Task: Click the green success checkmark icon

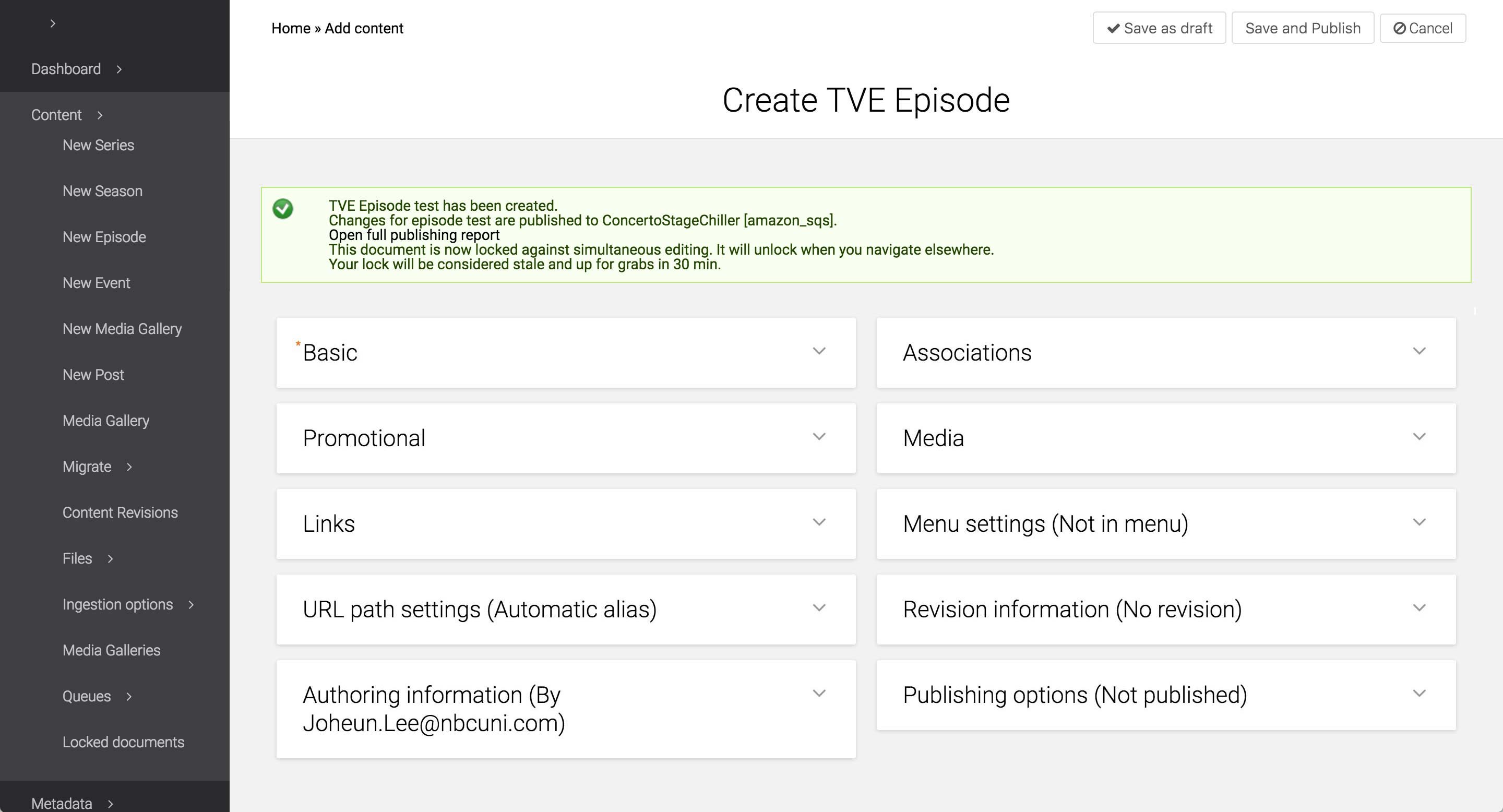Action: (x=283, y=209)
